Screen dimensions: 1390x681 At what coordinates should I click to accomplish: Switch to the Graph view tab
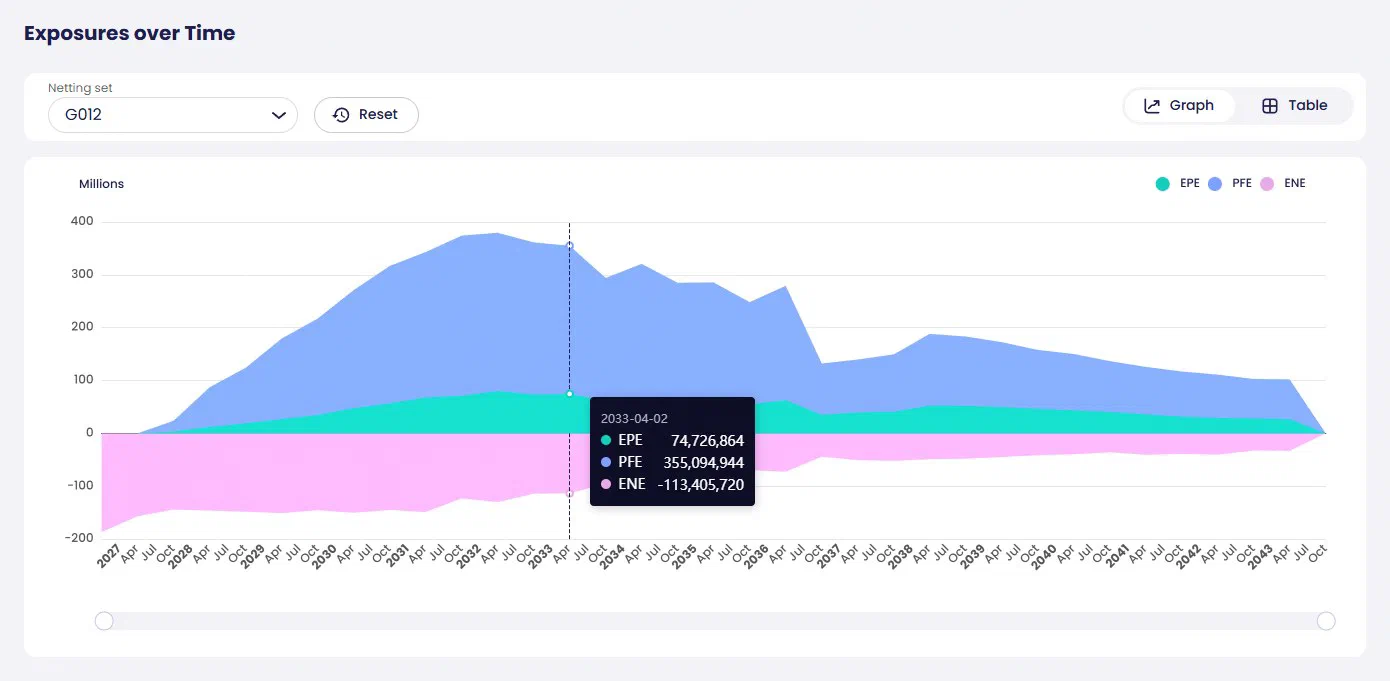[x=1179, y=106]
